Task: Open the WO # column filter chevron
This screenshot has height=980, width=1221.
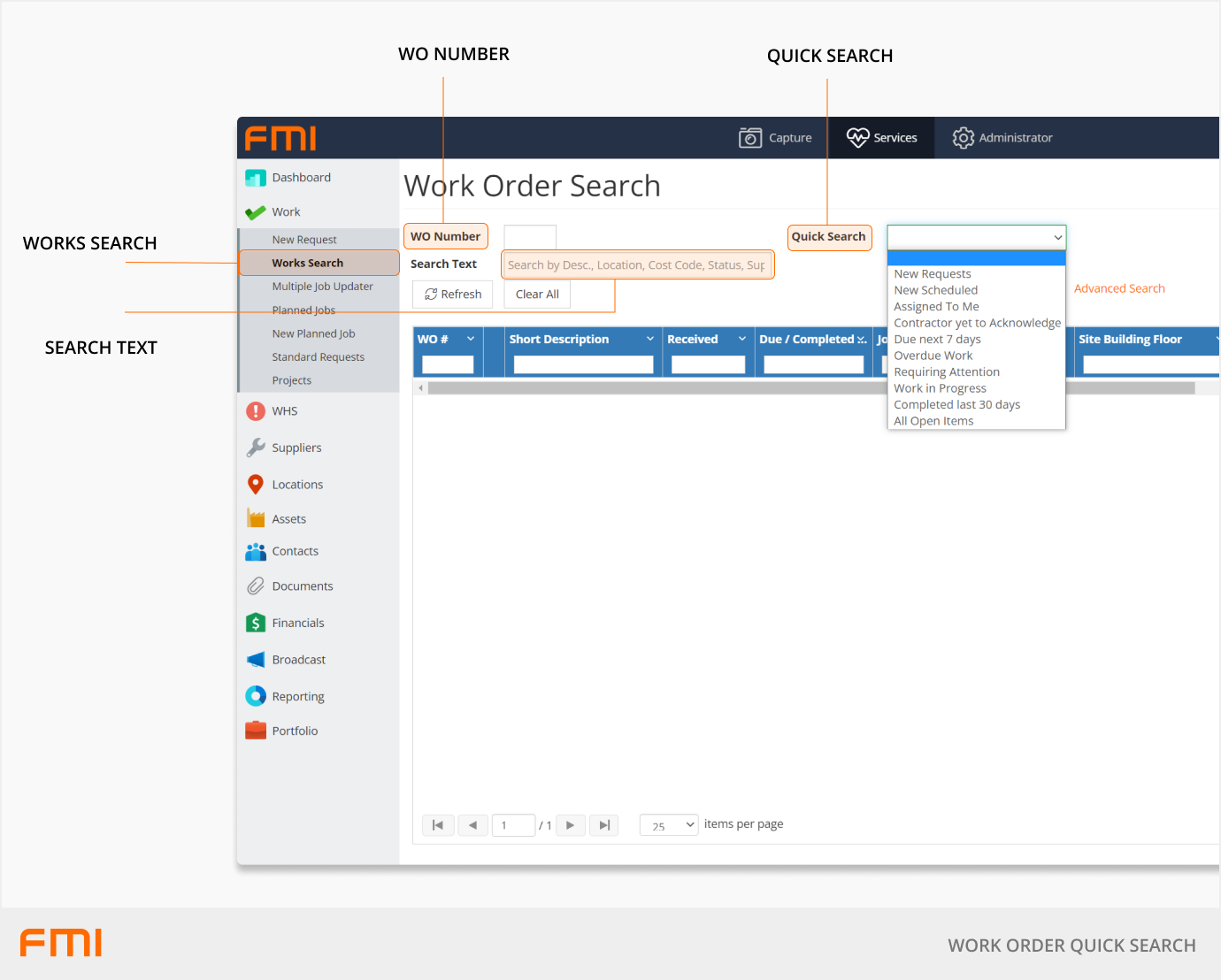Action: point(471,340)
